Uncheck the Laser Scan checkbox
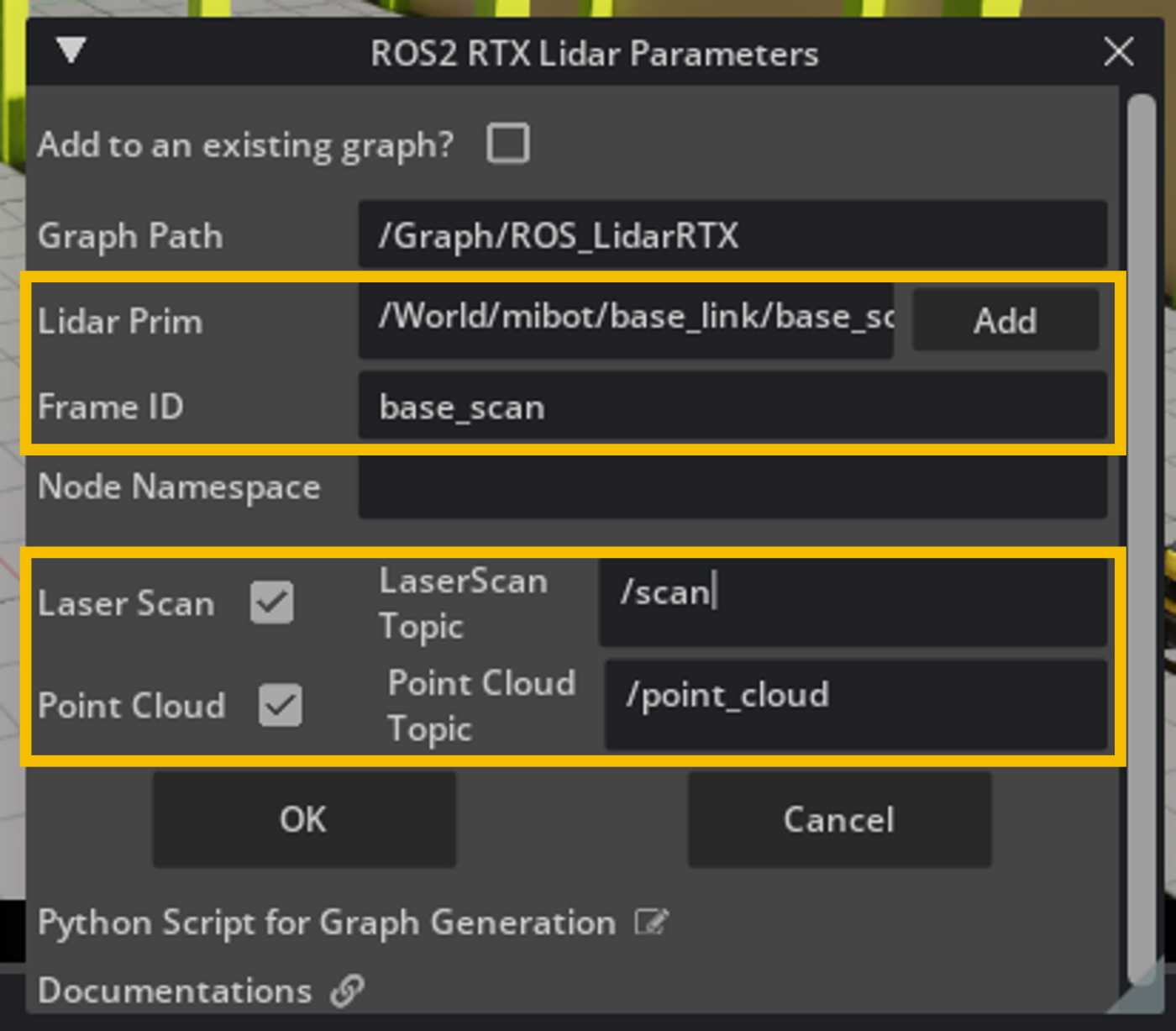 point(272,602)
